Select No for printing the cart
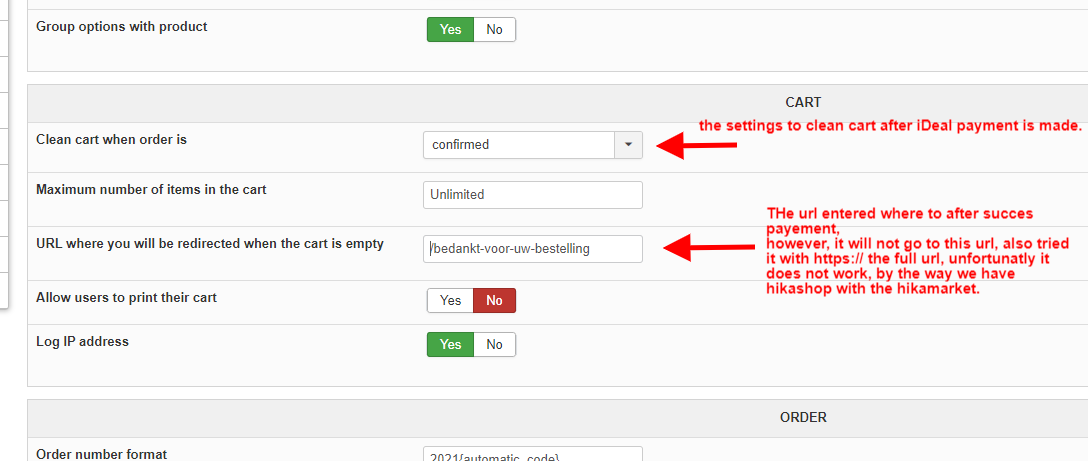Viewport: 1088px width, 461px height. 494,300
